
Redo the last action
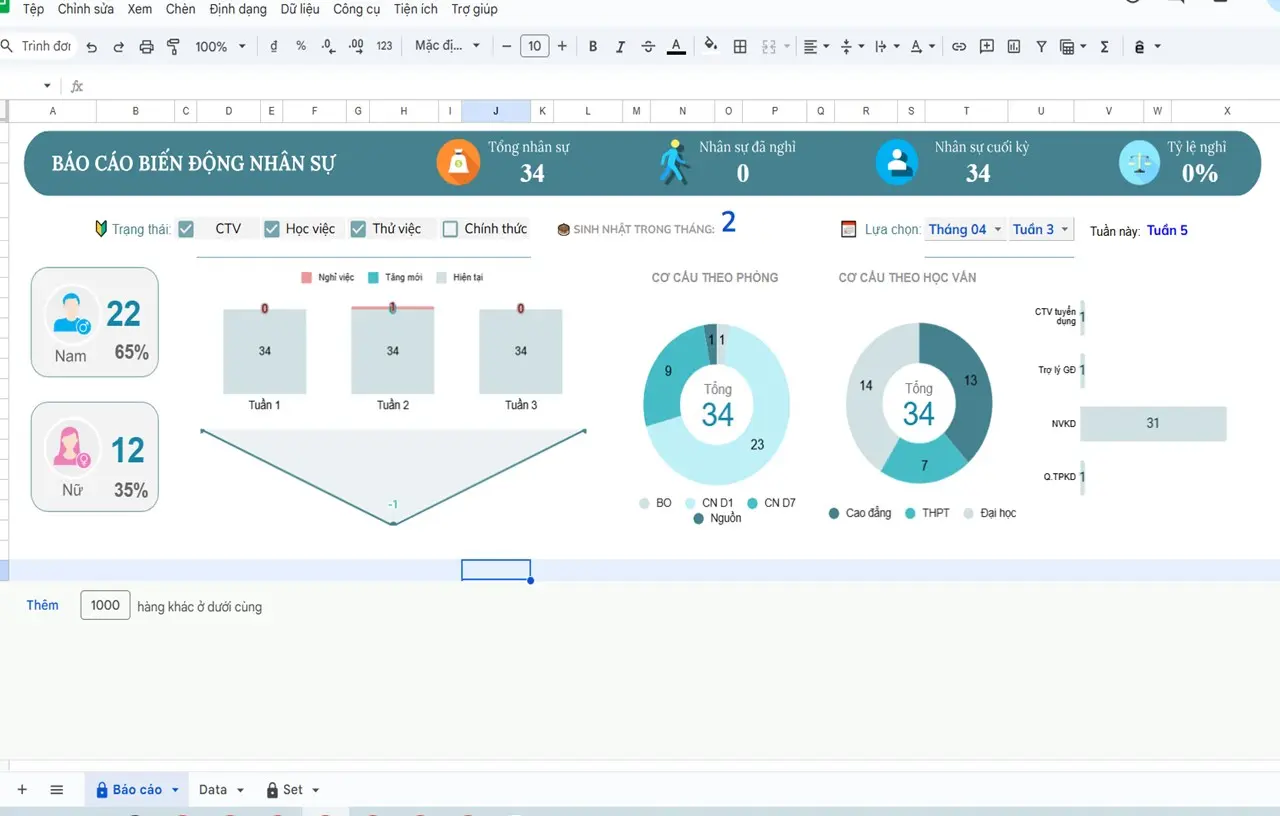(119, 46)
